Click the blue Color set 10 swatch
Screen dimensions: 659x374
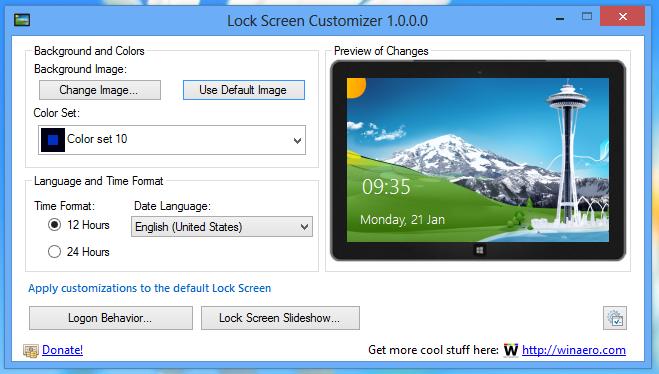[x=53, y=140]
